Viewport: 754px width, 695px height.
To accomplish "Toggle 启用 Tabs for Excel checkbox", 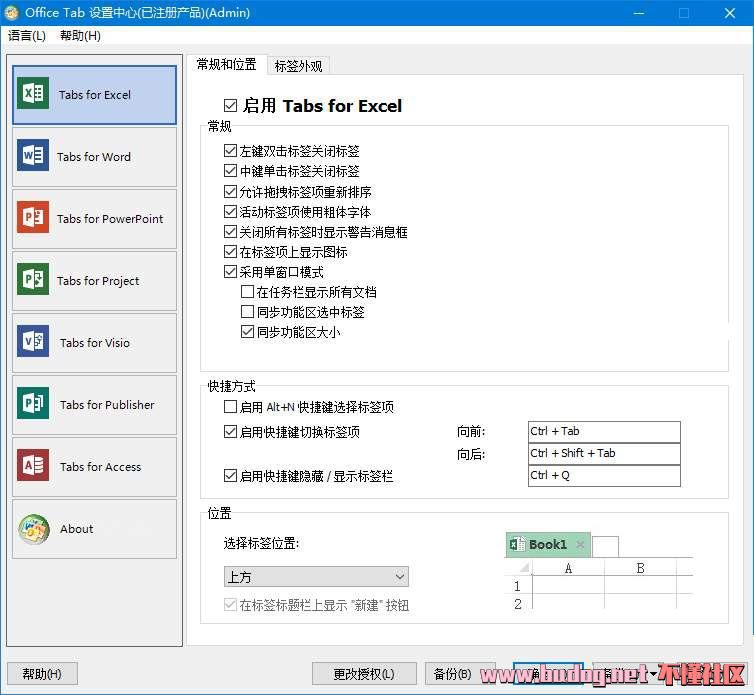I will click(230, 105).
